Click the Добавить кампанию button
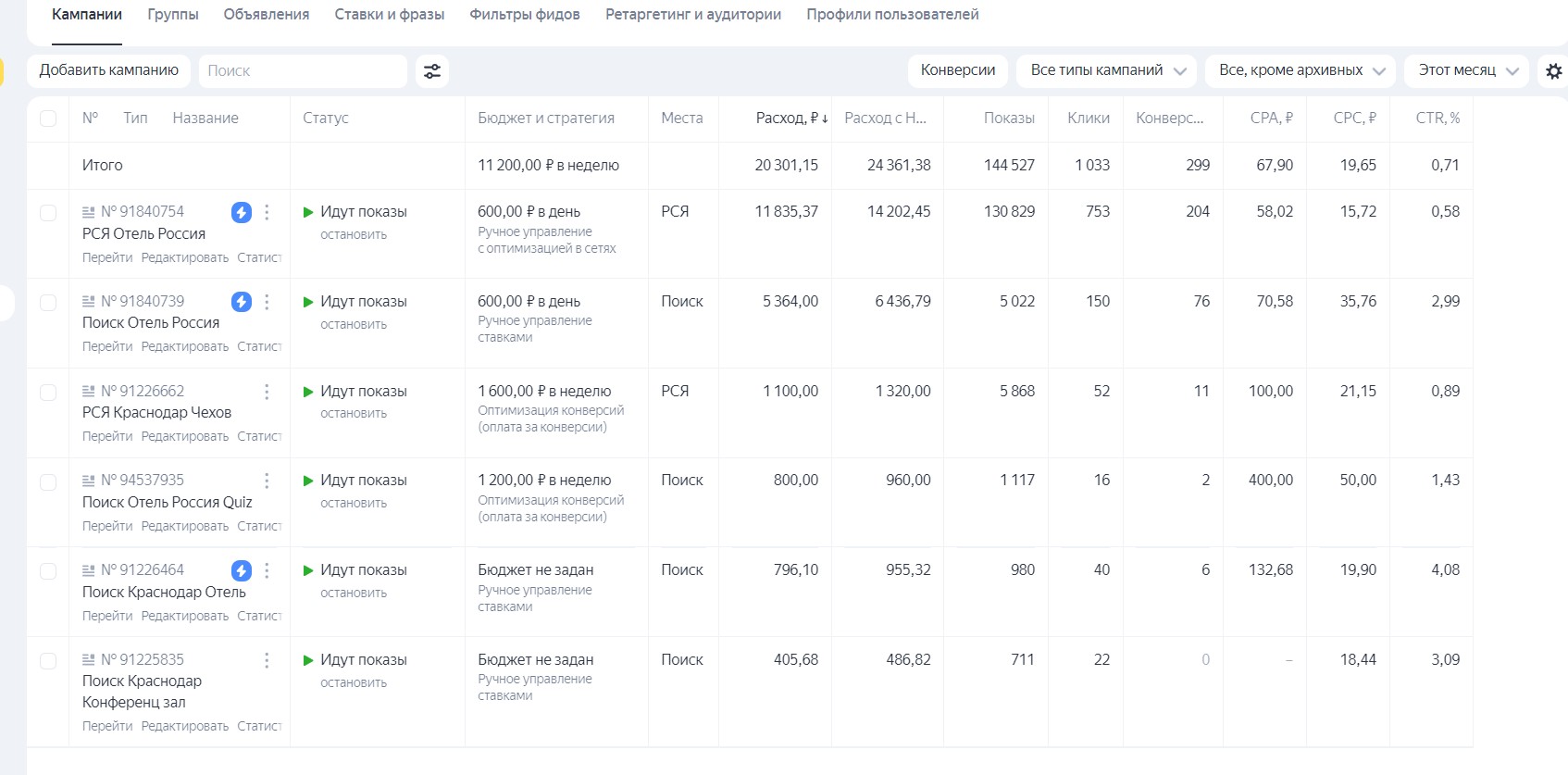 tap(109, 70)
